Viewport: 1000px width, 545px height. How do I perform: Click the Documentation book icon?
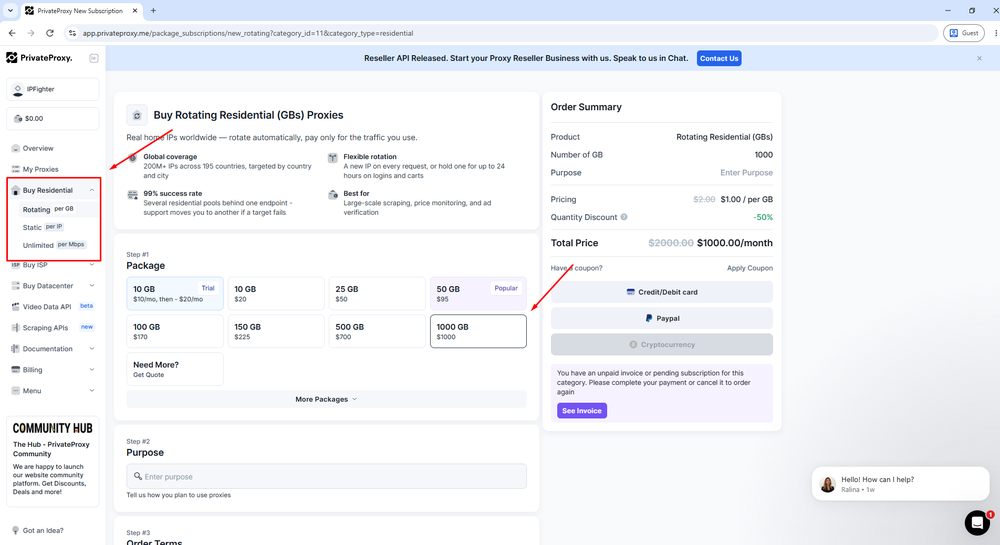(x=15, y=349)
